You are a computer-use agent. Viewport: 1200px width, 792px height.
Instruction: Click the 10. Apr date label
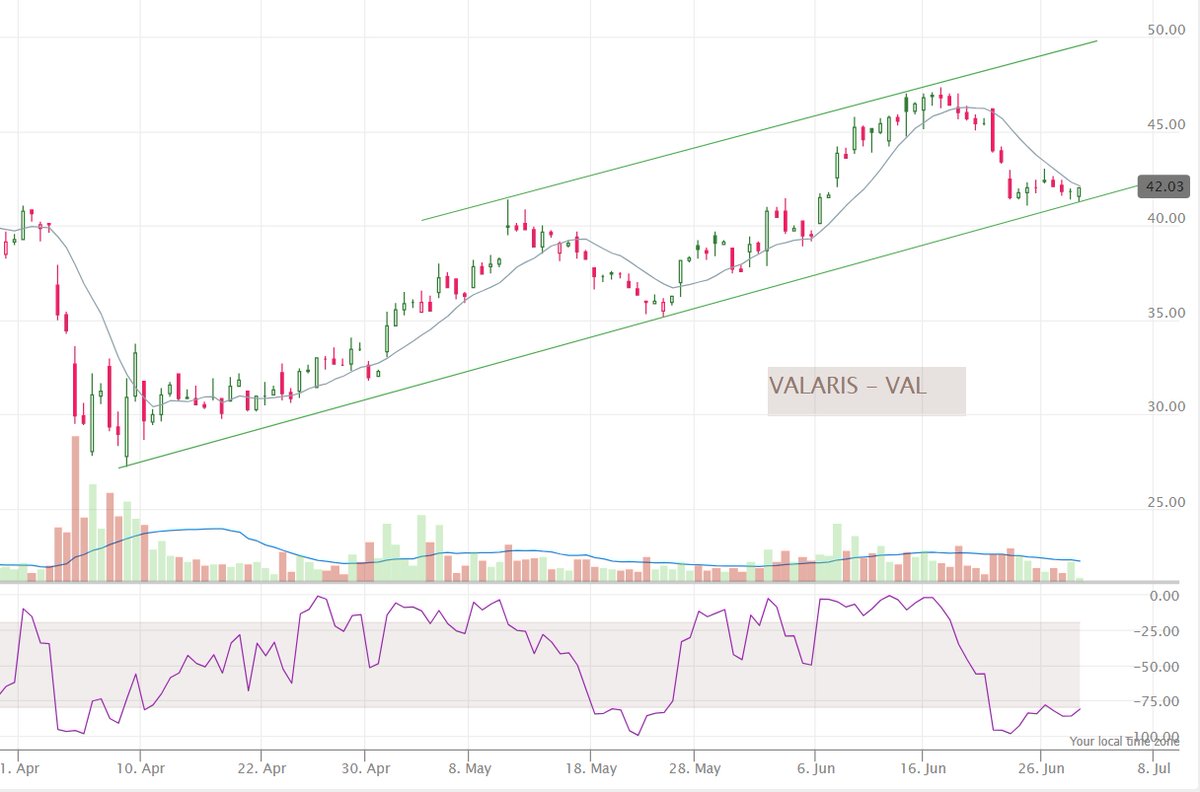pos(141,770)
